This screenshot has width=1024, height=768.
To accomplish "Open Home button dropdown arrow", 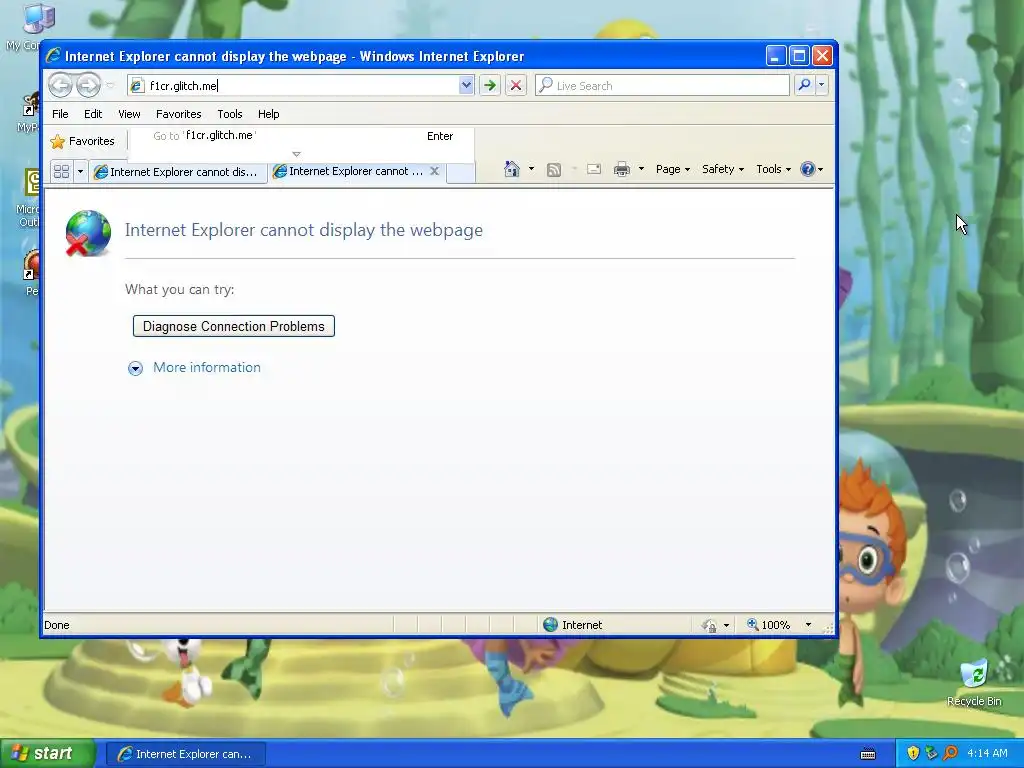I will point(531,169).
